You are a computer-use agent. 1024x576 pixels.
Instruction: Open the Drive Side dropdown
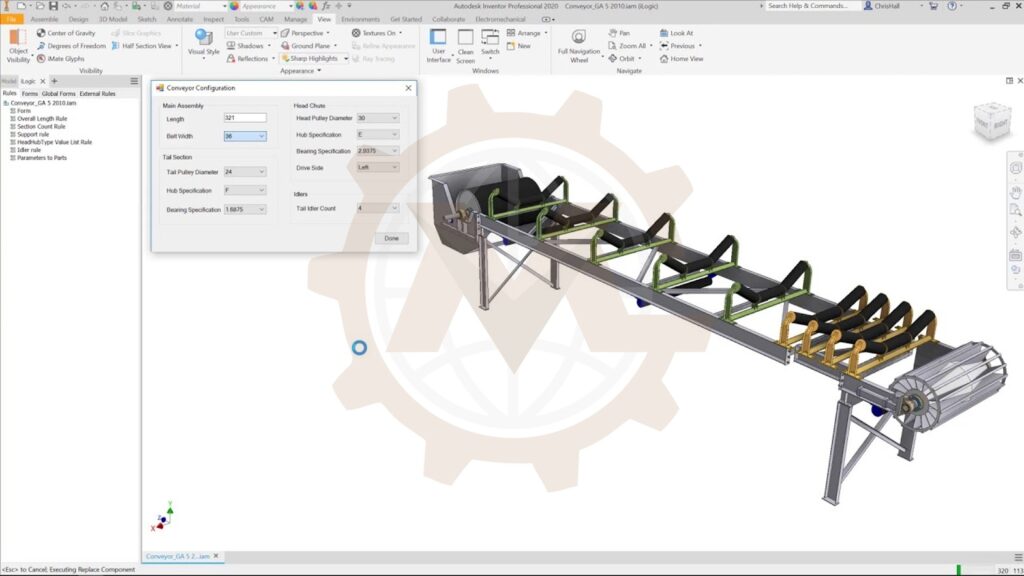[377, 168]
